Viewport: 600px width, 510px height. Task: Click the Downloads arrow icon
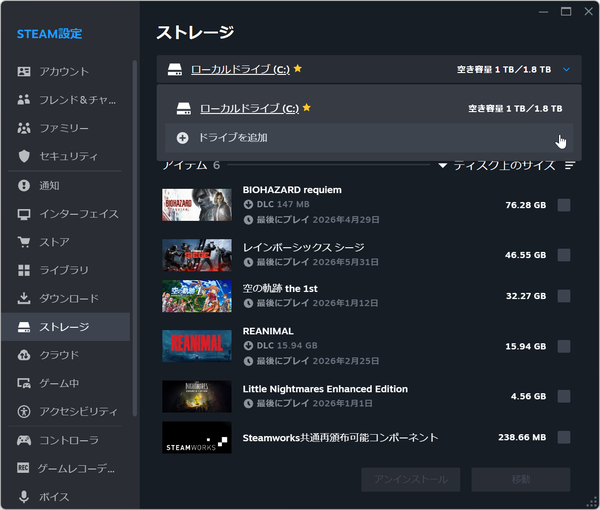point(24,298)
